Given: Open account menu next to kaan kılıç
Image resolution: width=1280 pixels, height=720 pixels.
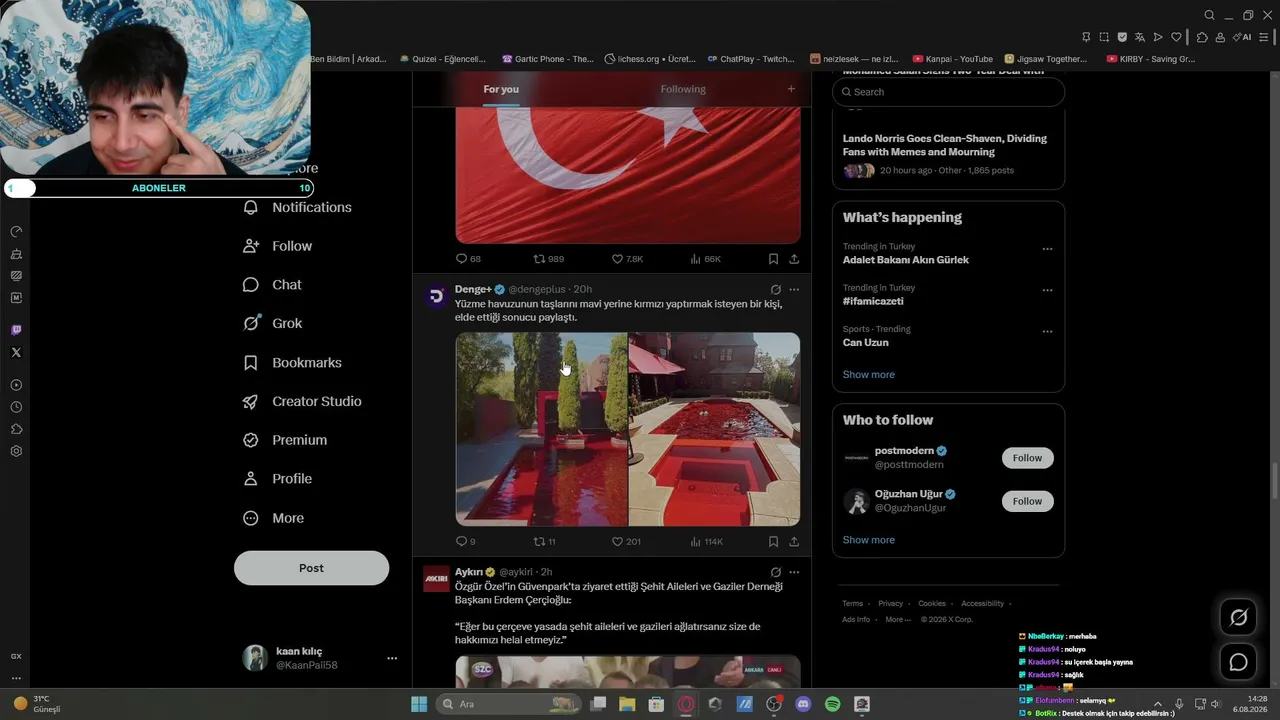Looking at the screenshot, I should click(392, 658).
